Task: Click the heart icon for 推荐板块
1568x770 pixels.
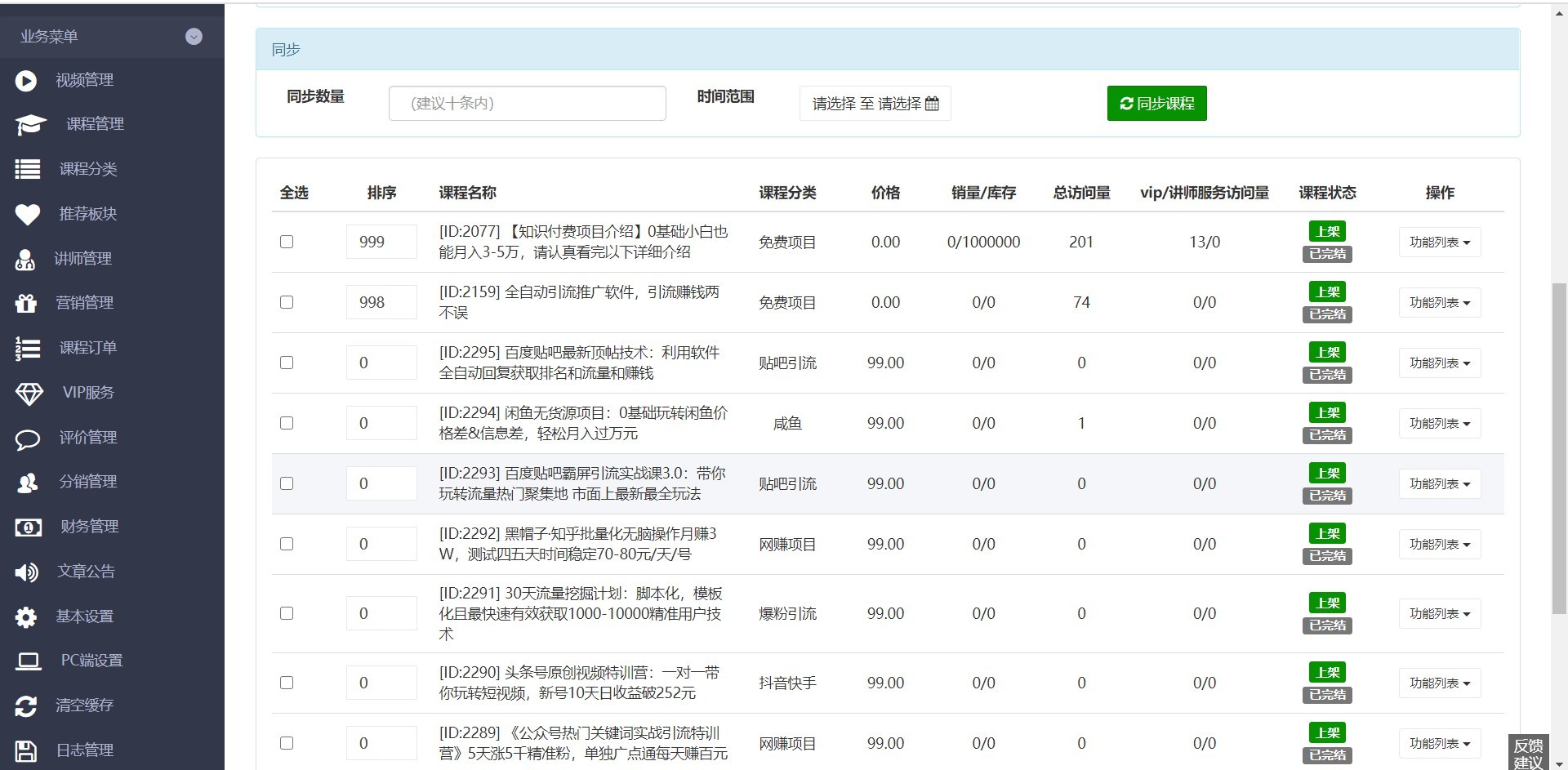Action: coord(28,214)
